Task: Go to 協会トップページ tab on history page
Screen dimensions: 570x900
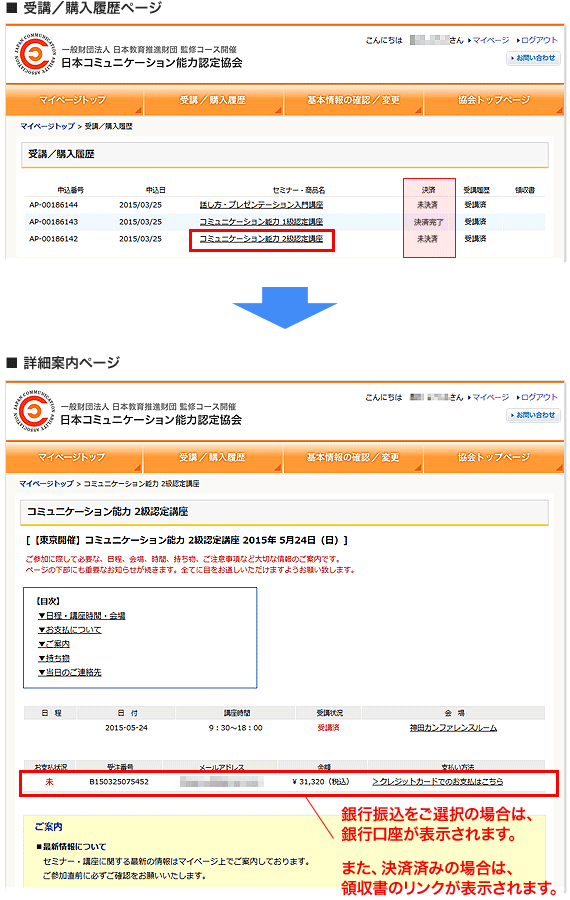Action: (494, 100)
